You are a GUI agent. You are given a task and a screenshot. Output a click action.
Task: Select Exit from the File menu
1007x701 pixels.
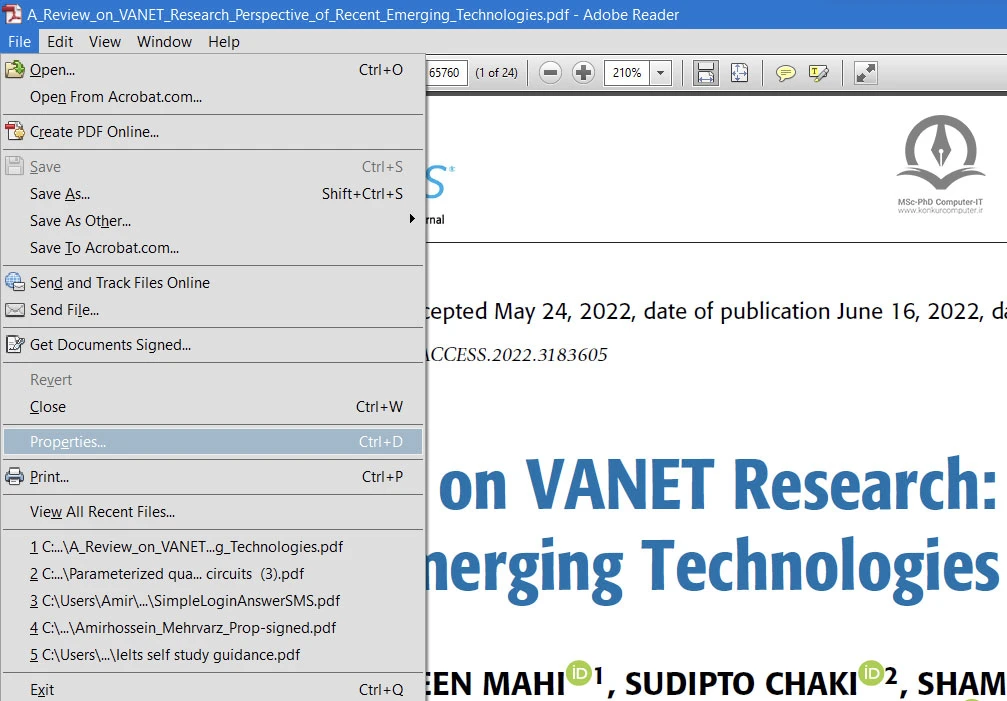point(213,689)
